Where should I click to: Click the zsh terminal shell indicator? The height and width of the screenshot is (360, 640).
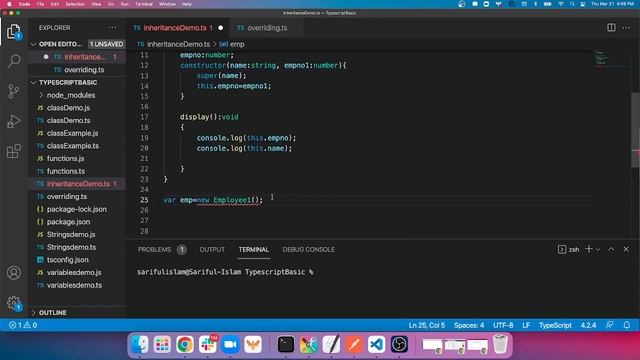click(x=569, y=249)
